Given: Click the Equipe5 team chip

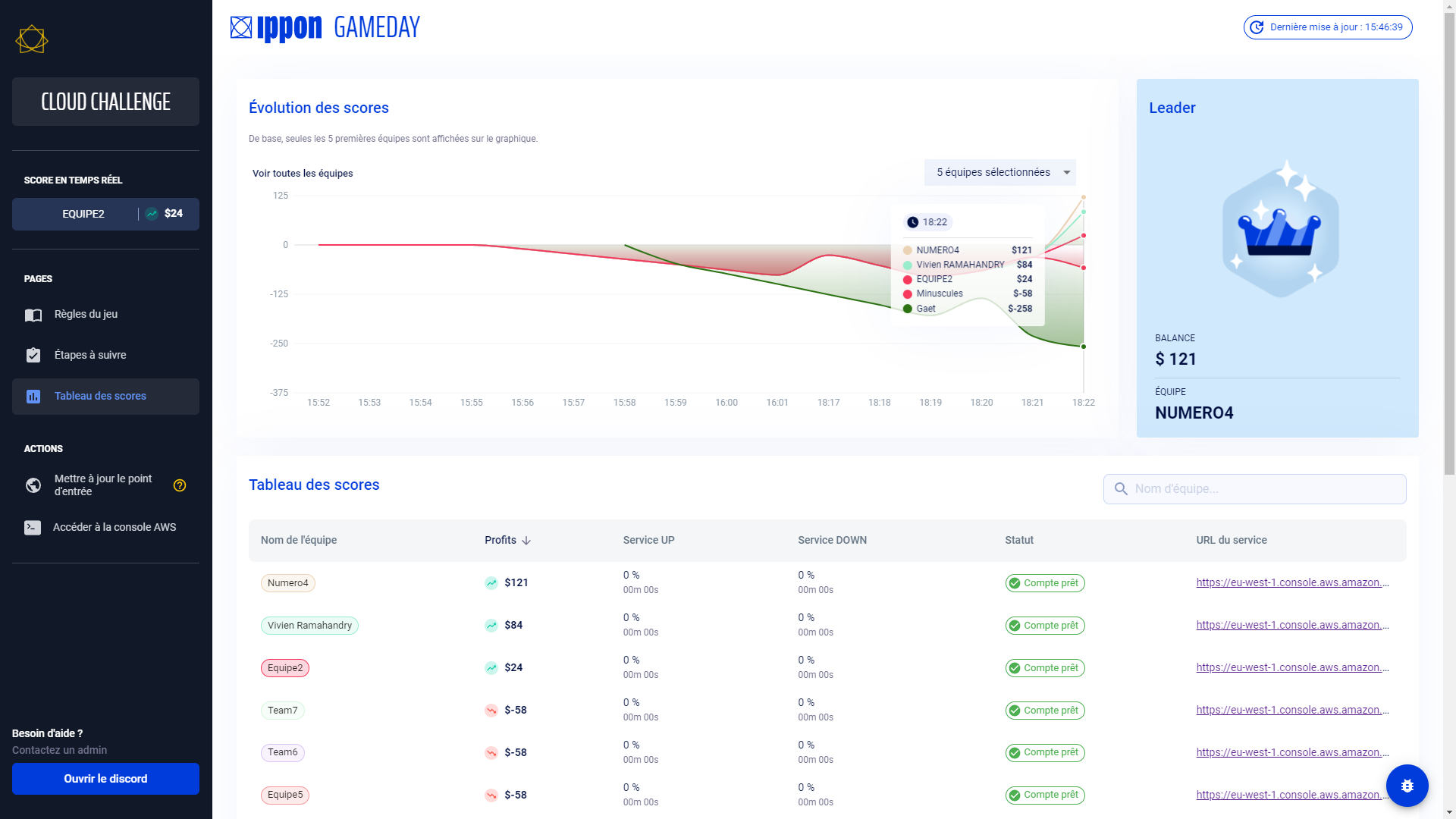Looking at the screenshot, I should [285, 795].
